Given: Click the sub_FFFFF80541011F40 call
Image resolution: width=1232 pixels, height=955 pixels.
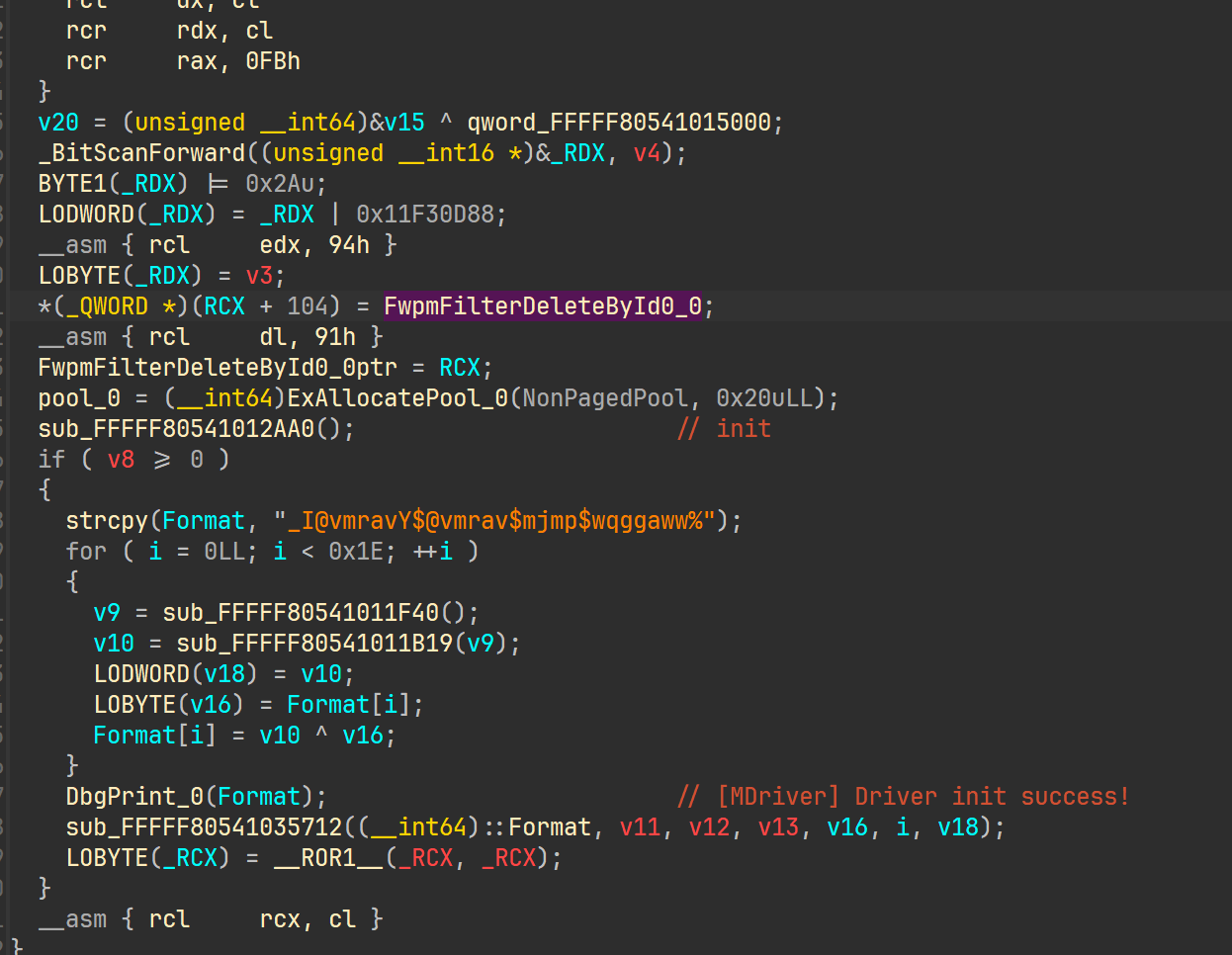Looking at the screenshot, I should click(x=301, y=613).
